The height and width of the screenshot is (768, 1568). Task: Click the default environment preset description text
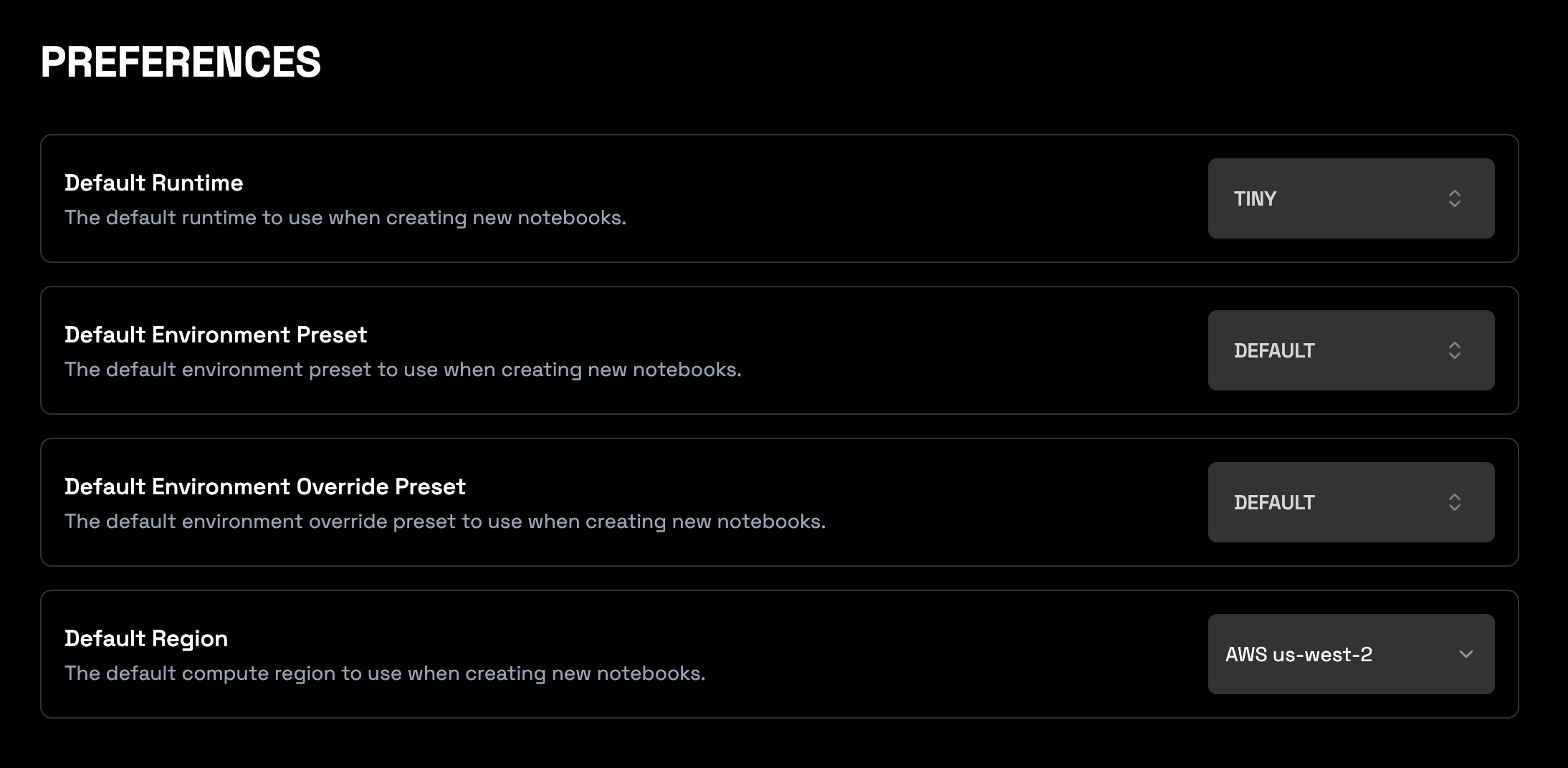tap(403, 370)
